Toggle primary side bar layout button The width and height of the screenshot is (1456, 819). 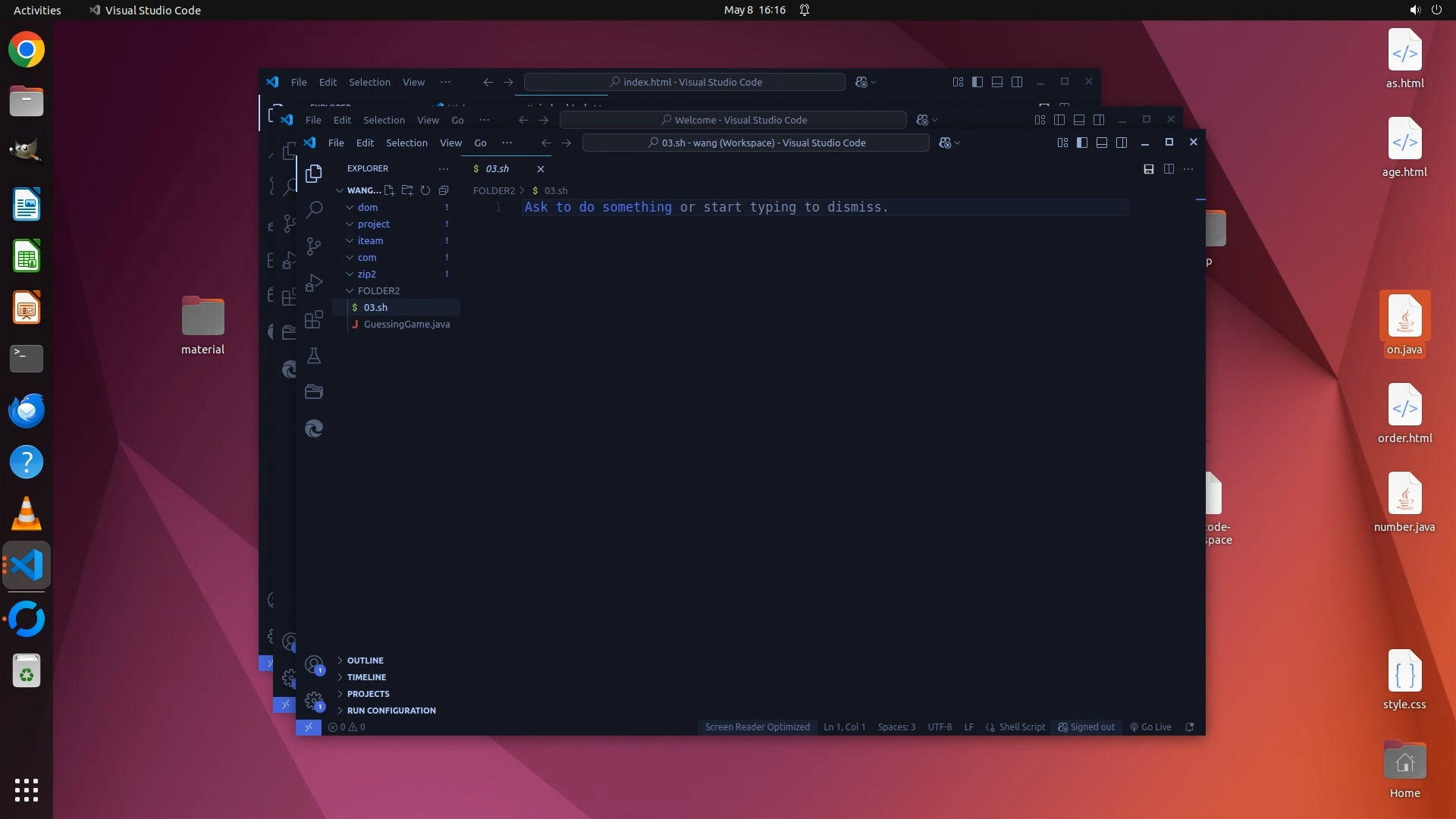pyautogui.click(x=1082, y=143)
